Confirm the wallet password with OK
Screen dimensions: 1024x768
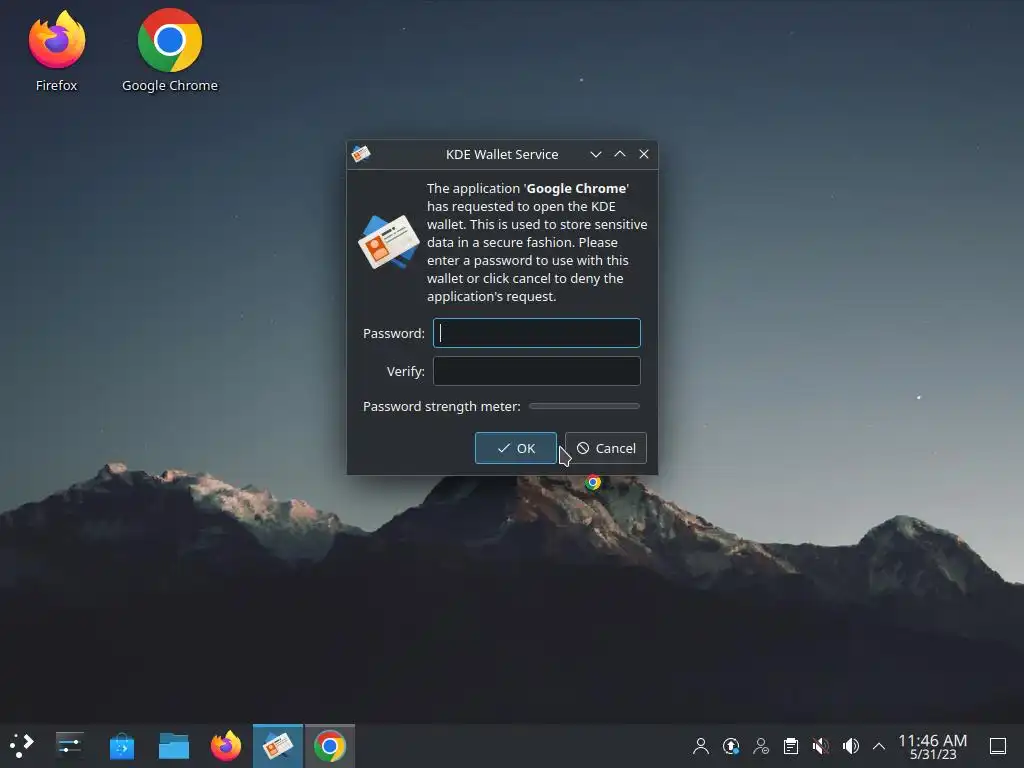tap(516, 448)
